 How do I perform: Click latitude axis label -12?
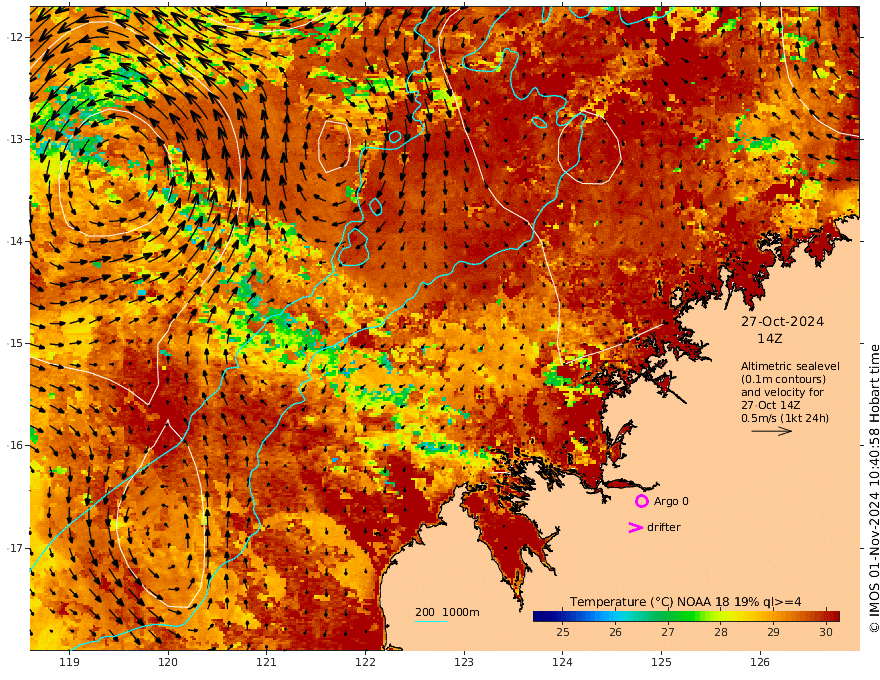[16, 37]
